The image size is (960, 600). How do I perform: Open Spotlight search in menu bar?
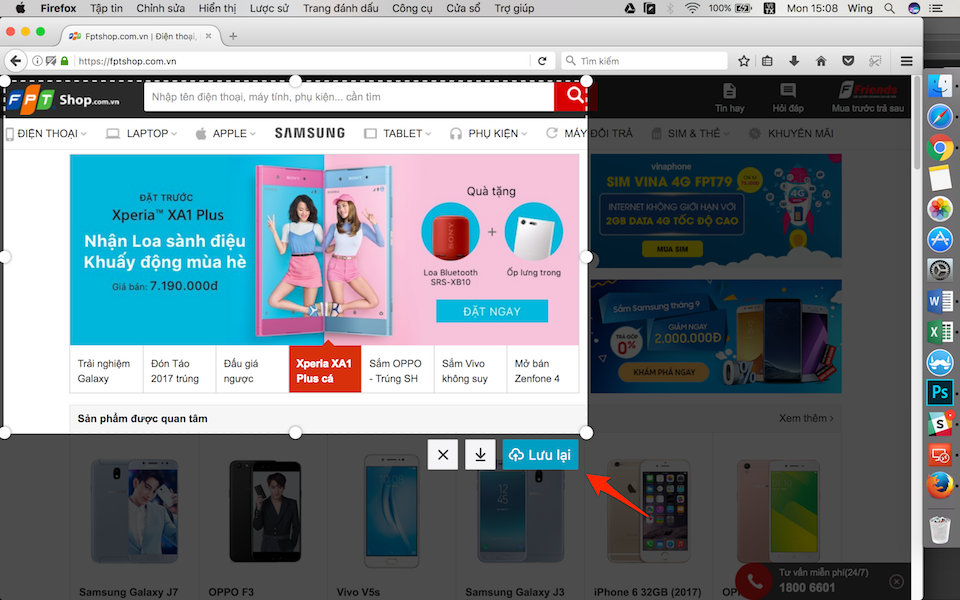889,8
